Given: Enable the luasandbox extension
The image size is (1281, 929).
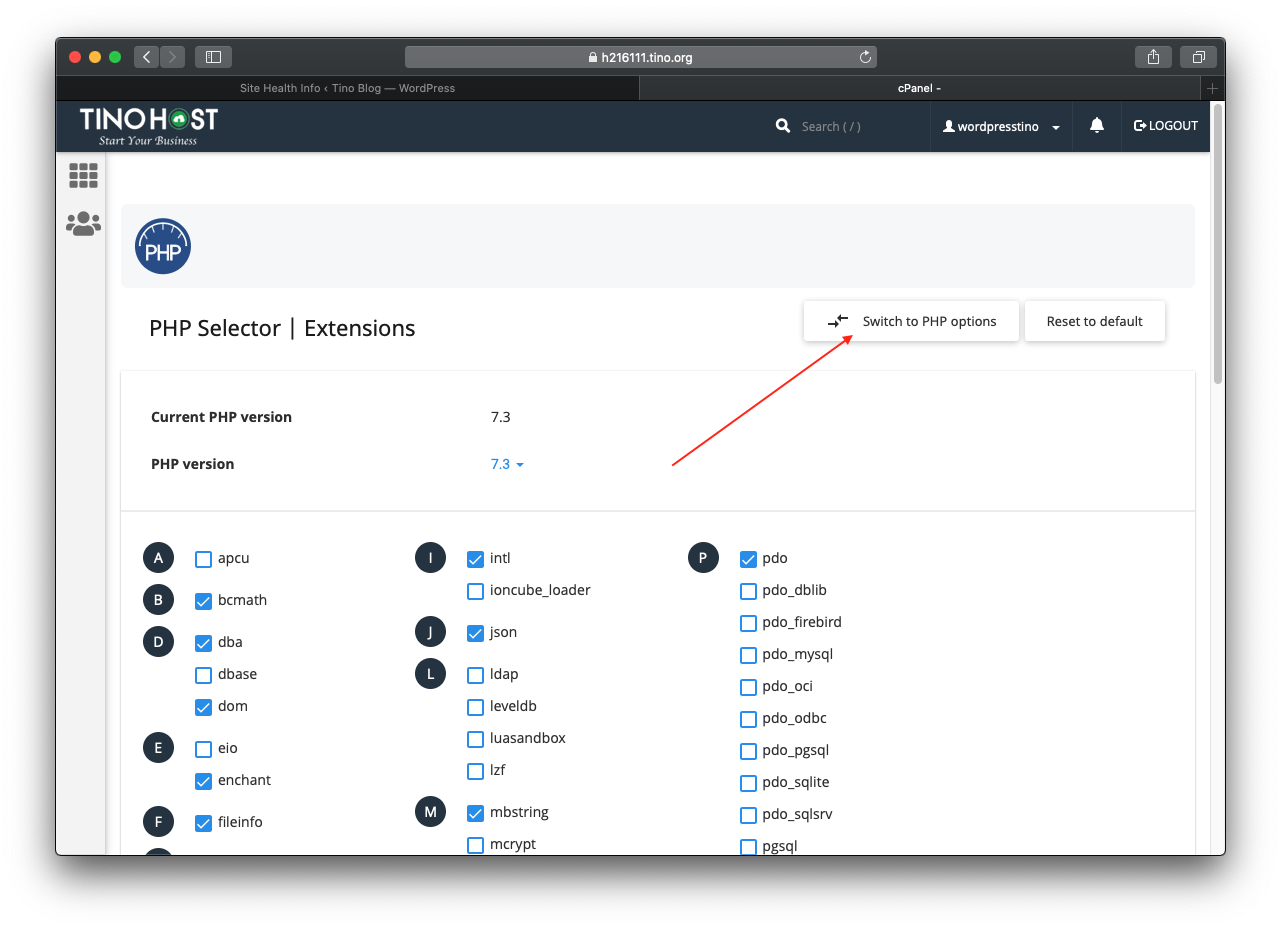Looking at the screenshot, I should click(x=476, y=739).
